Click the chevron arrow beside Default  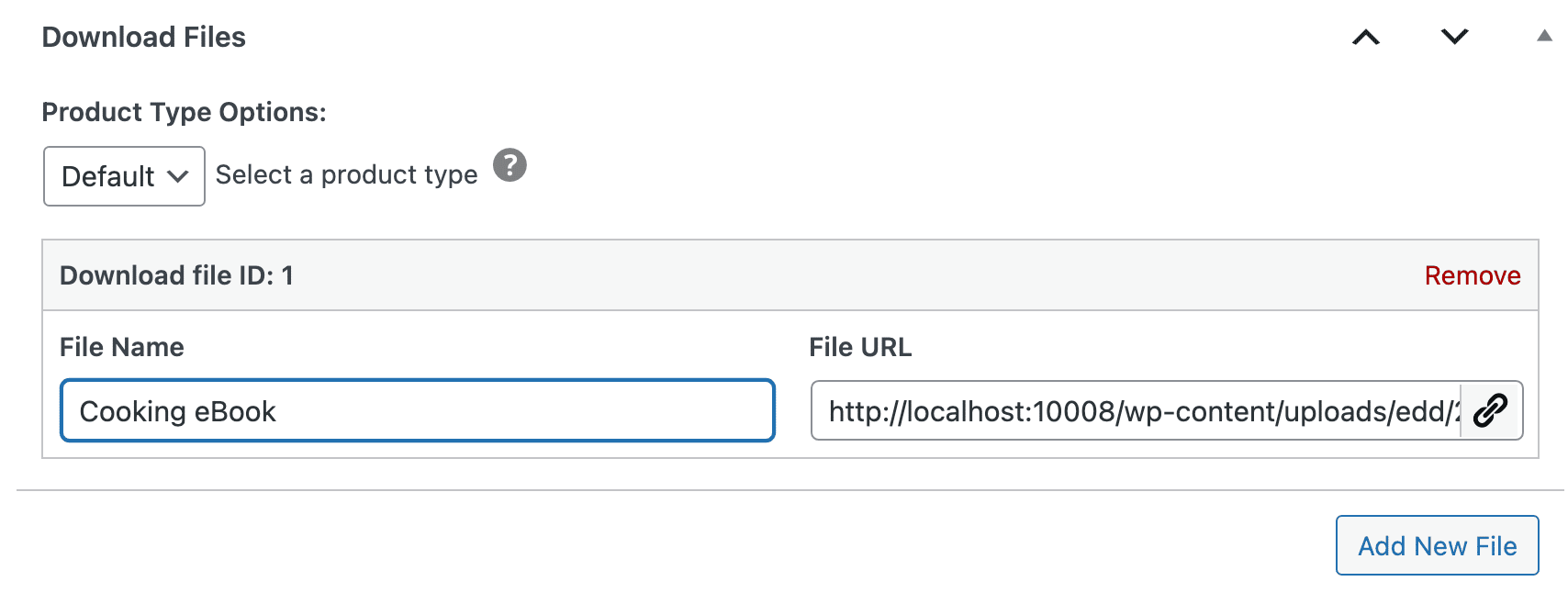pyautogui.click(x=178, y=176)
